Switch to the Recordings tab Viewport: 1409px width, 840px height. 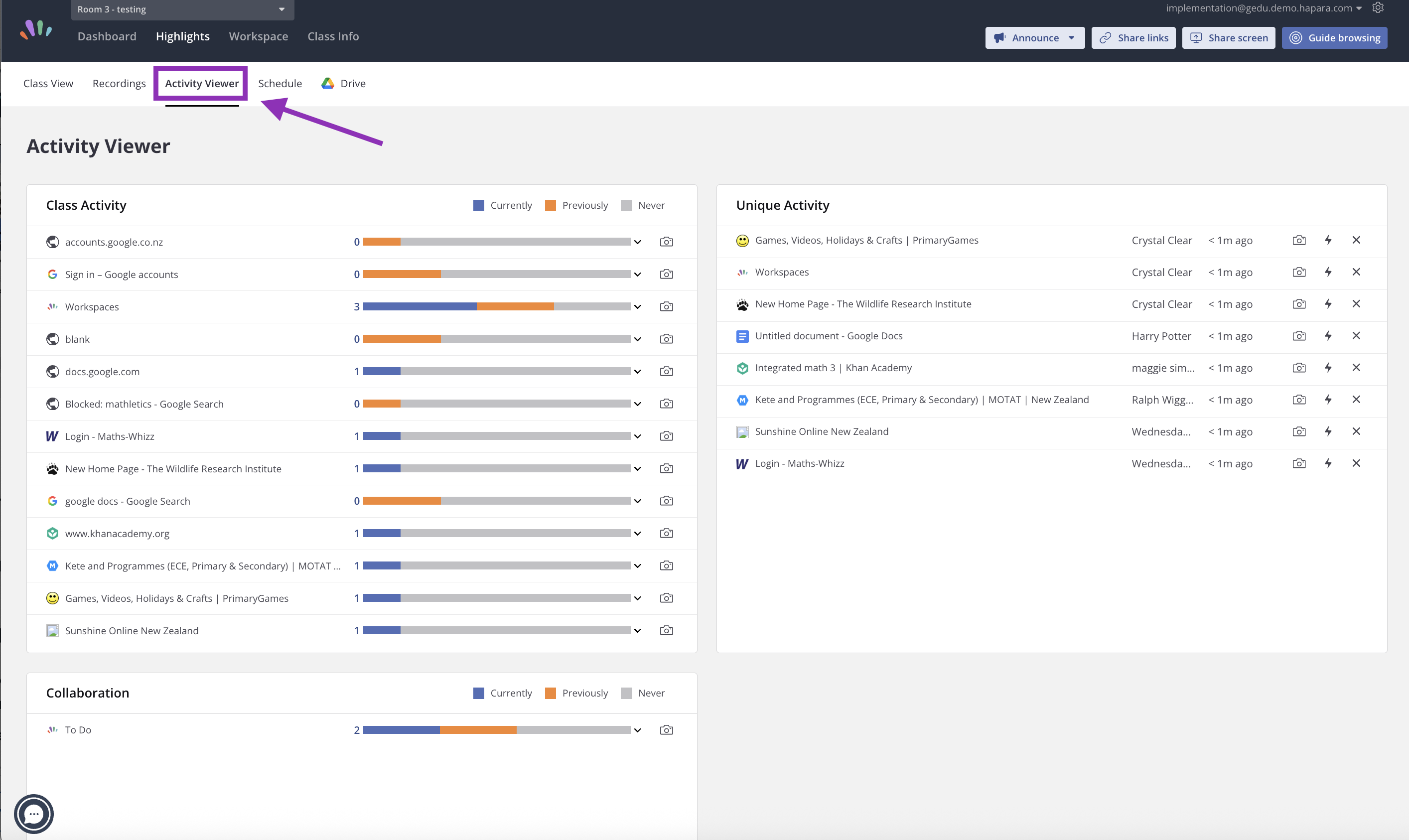click(x=119, y=84)
